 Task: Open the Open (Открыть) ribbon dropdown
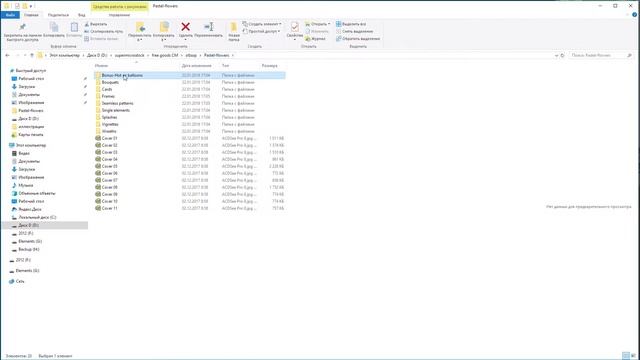point(318,24)
